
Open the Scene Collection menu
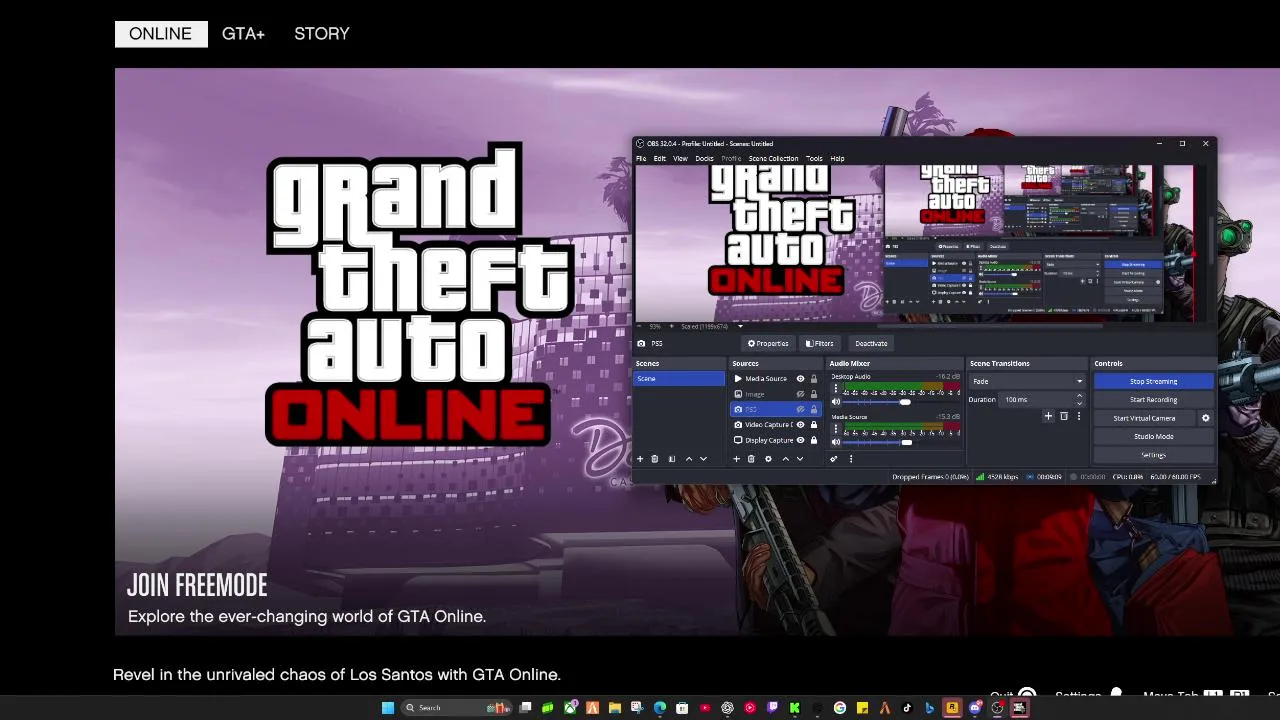point(773,158)
